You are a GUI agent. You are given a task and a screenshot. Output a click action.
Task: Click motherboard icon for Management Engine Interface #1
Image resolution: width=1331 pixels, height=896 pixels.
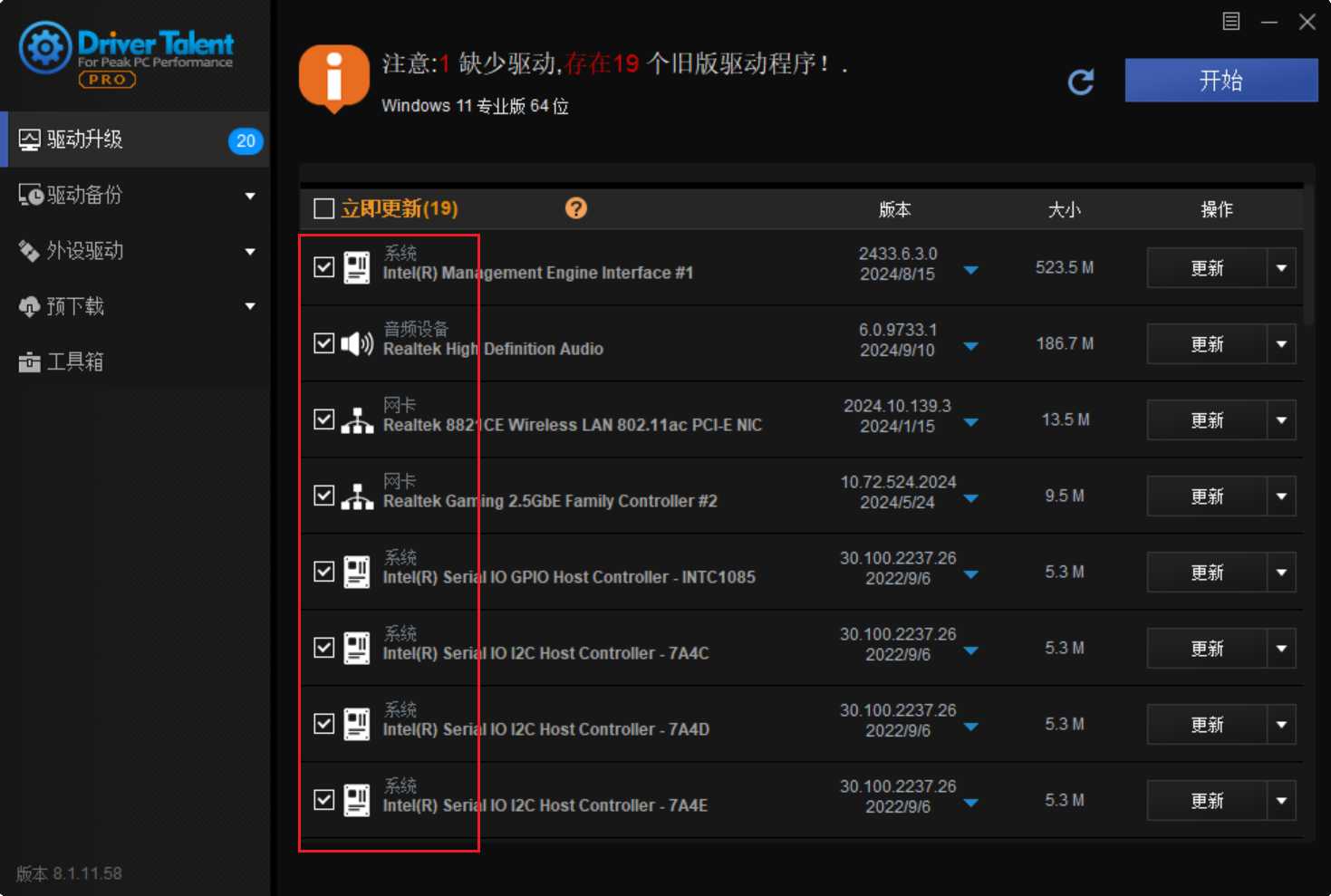point(357,267)
